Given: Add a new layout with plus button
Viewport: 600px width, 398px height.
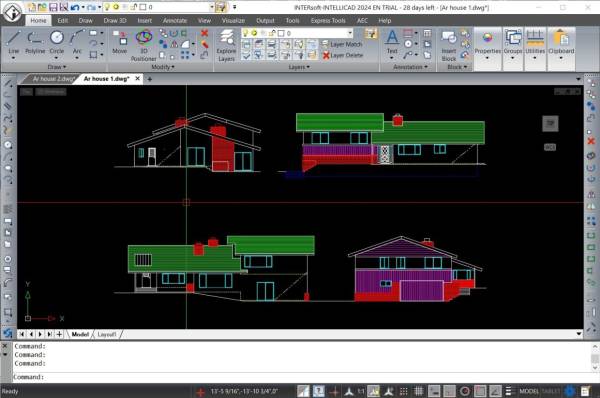Looking at the screenshot, I should click(59, 334).
